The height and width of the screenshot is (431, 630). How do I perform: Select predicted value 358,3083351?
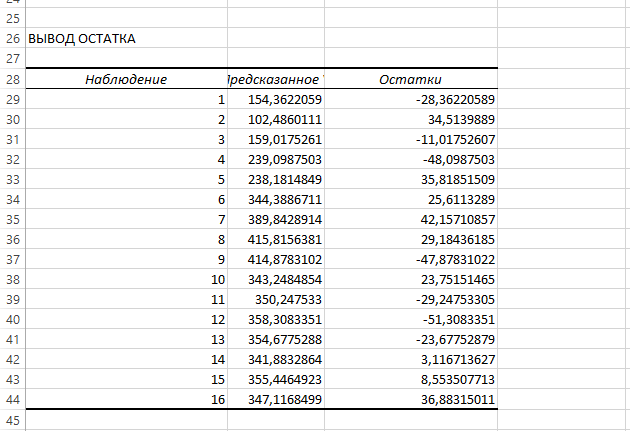(x=276, y=319)
